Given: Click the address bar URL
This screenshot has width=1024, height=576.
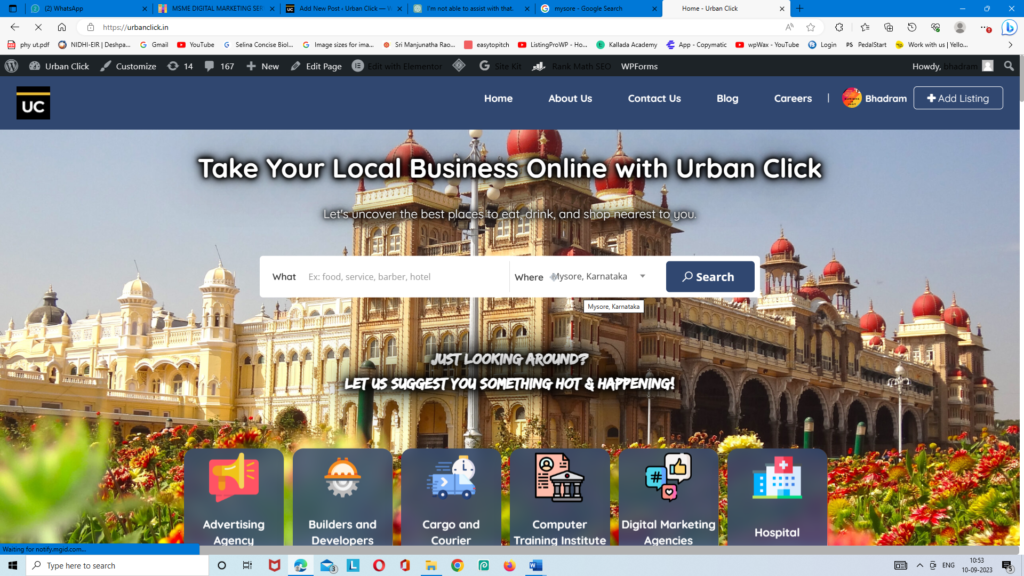Looking at the screenshot, I should pyautogui.click(x=135, y=27).
